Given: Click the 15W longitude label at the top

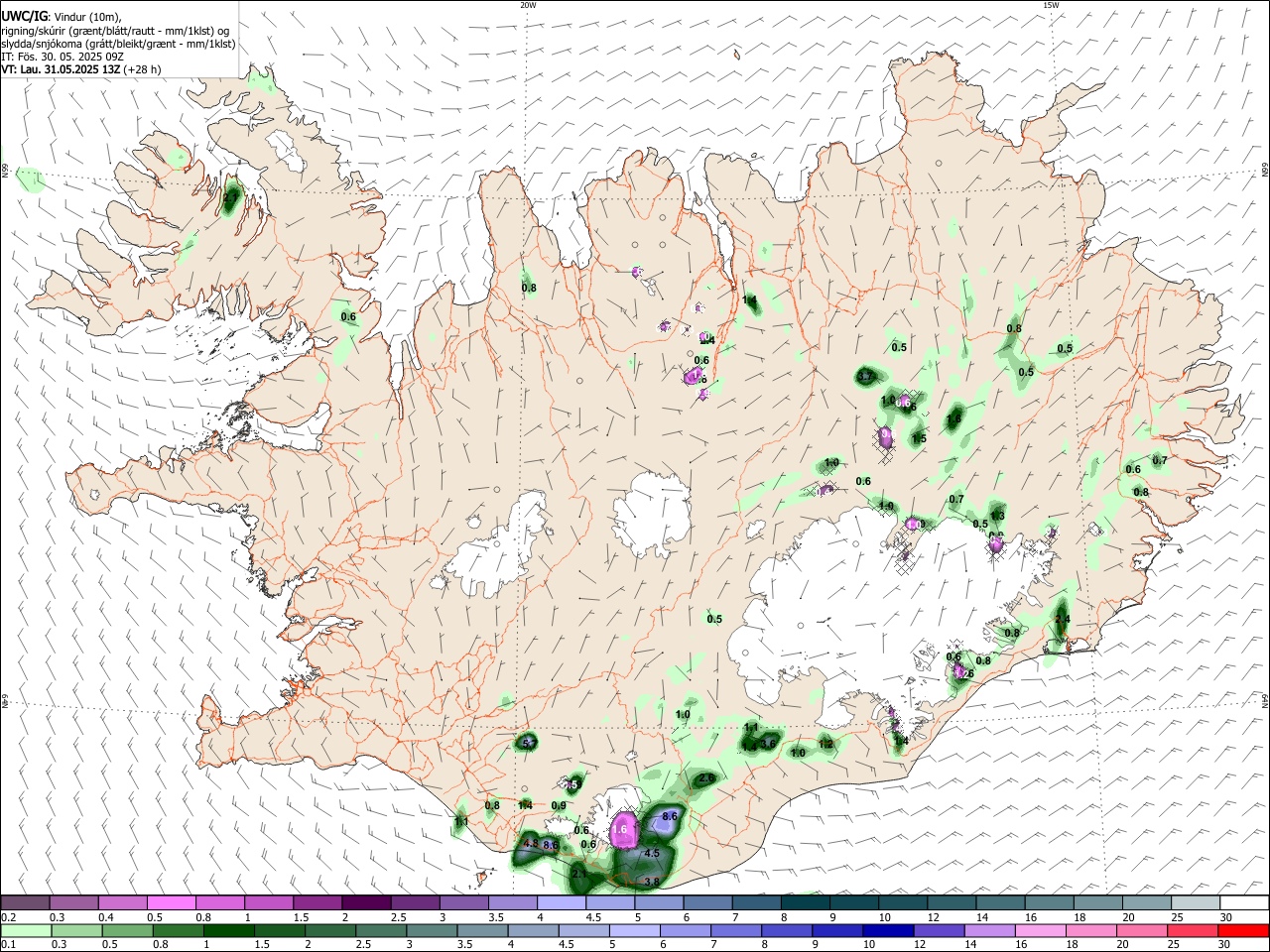Looking at the screenshot, I should [1051, 5].
